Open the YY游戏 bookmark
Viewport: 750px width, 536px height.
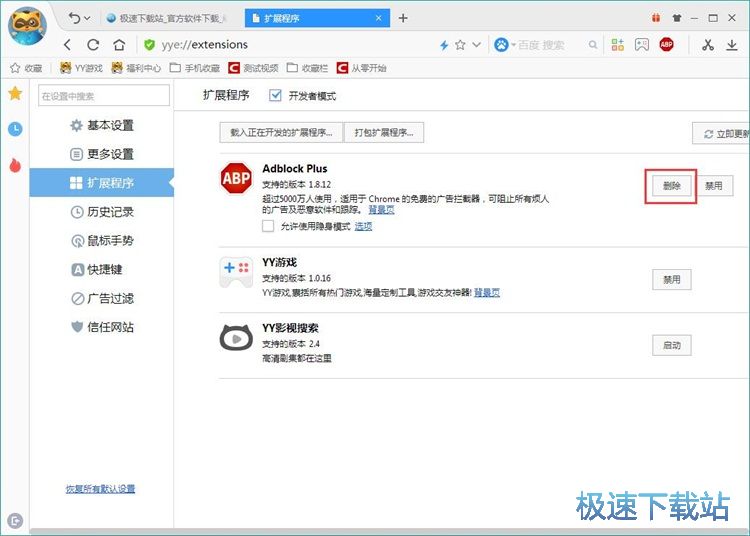[x=81, y=68]
